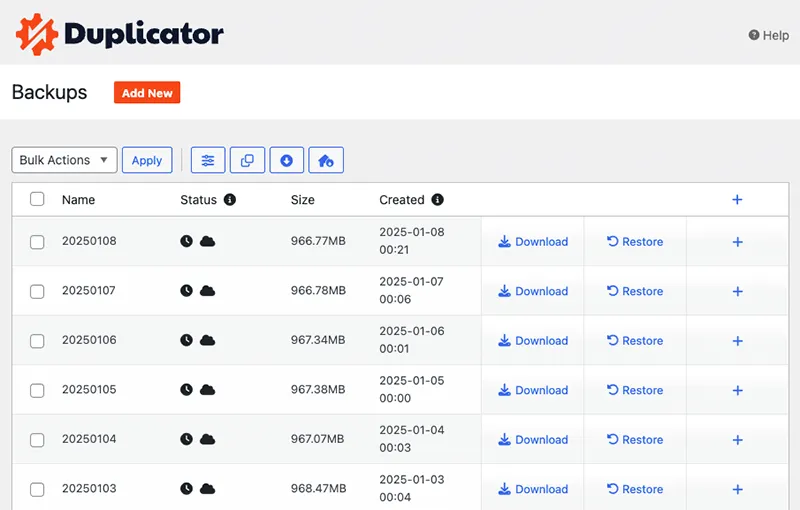Image resolution: width=800 pixels, height=510 pixels.
Task: Click the clock status icon for 20250103
Action: (186, 489)
